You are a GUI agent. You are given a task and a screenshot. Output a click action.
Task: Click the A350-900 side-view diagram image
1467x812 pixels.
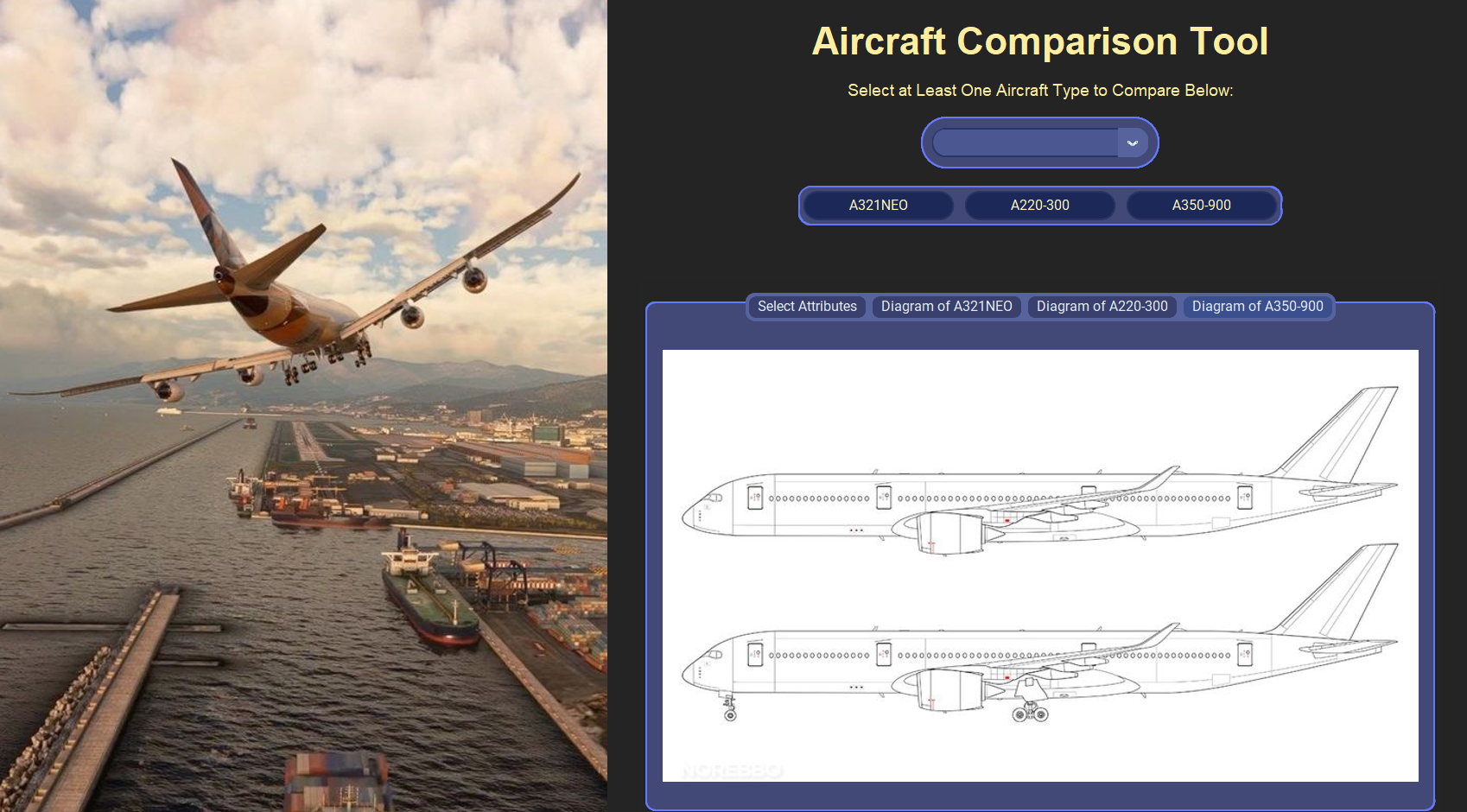[1040, 566]
